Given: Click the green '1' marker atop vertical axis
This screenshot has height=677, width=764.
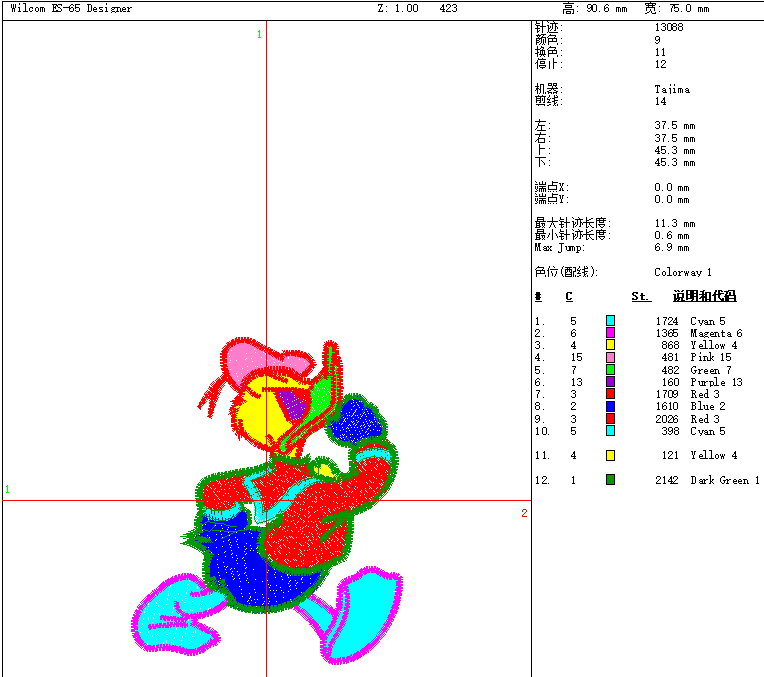Looking at the screenshot, I should pyautogui.click(x=259, y=34).
